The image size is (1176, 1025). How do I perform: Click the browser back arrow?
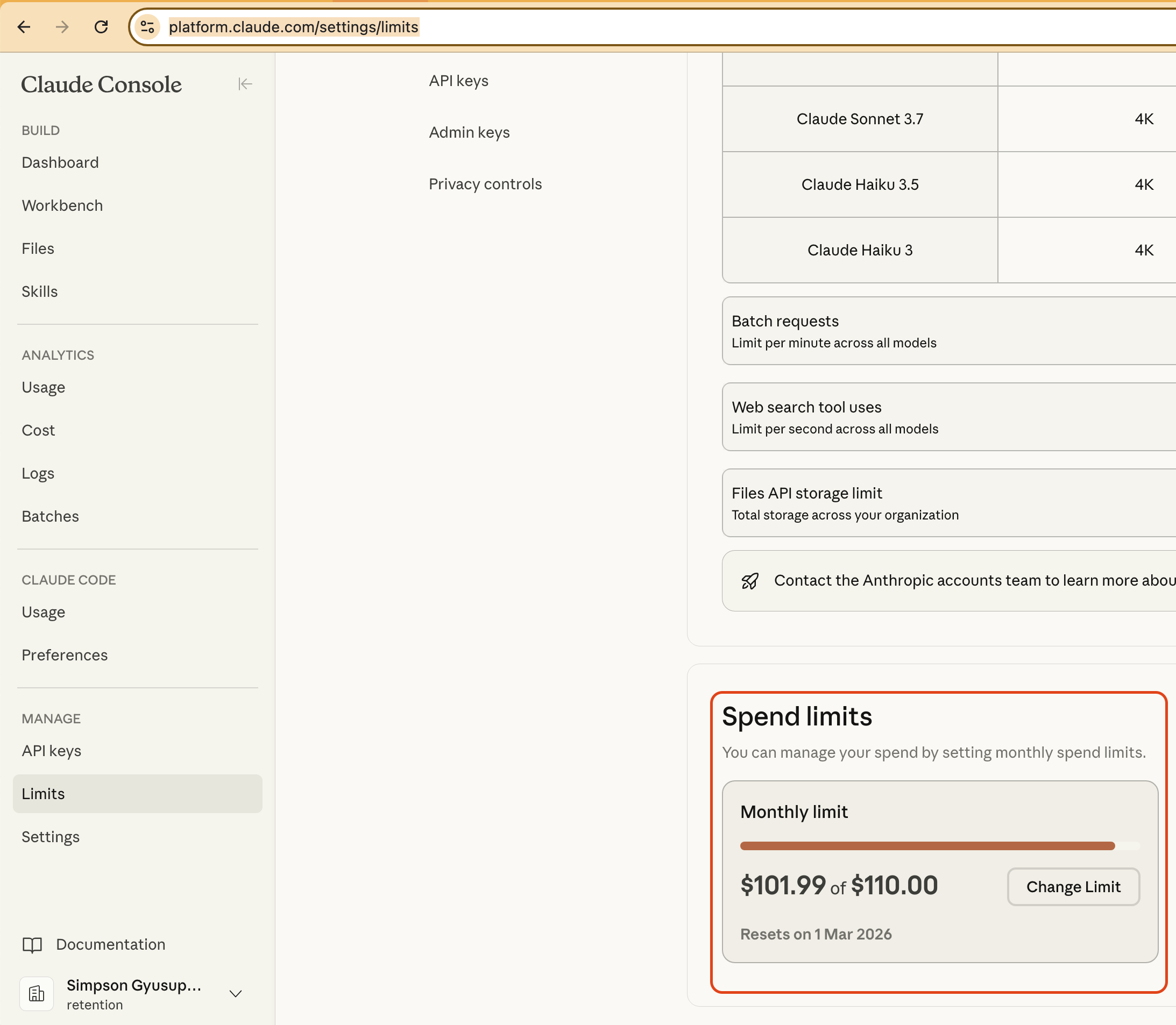click(24, 27)
